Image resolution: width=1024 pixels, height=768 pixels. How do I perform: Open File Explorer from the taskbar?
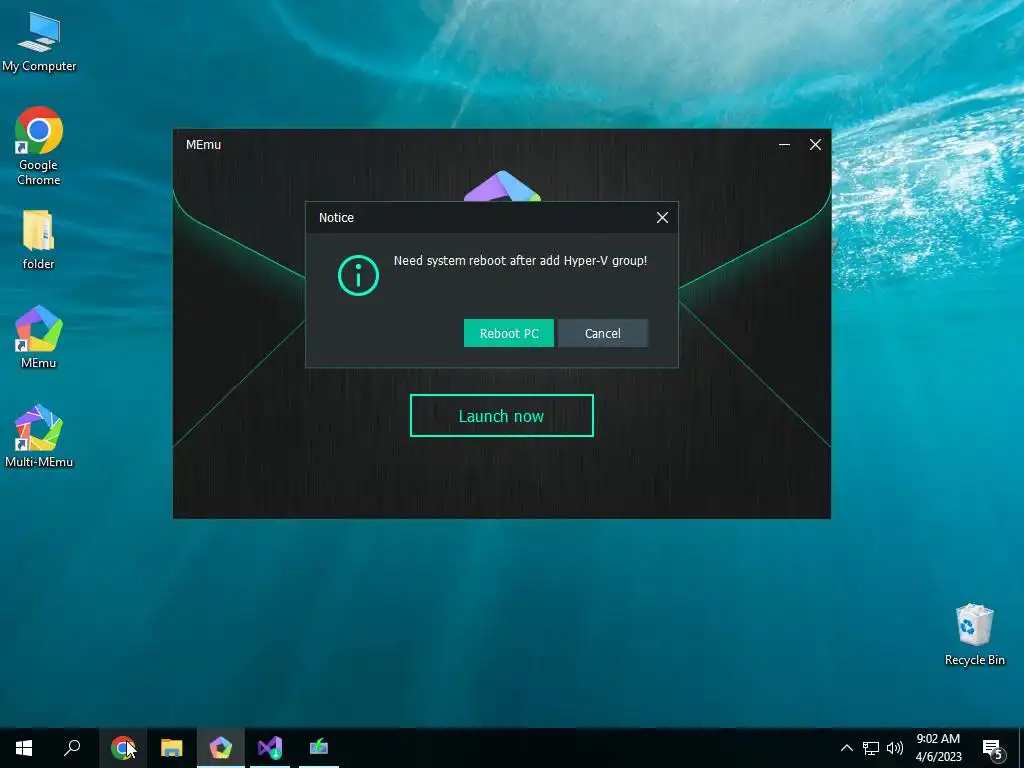(172, 748)
